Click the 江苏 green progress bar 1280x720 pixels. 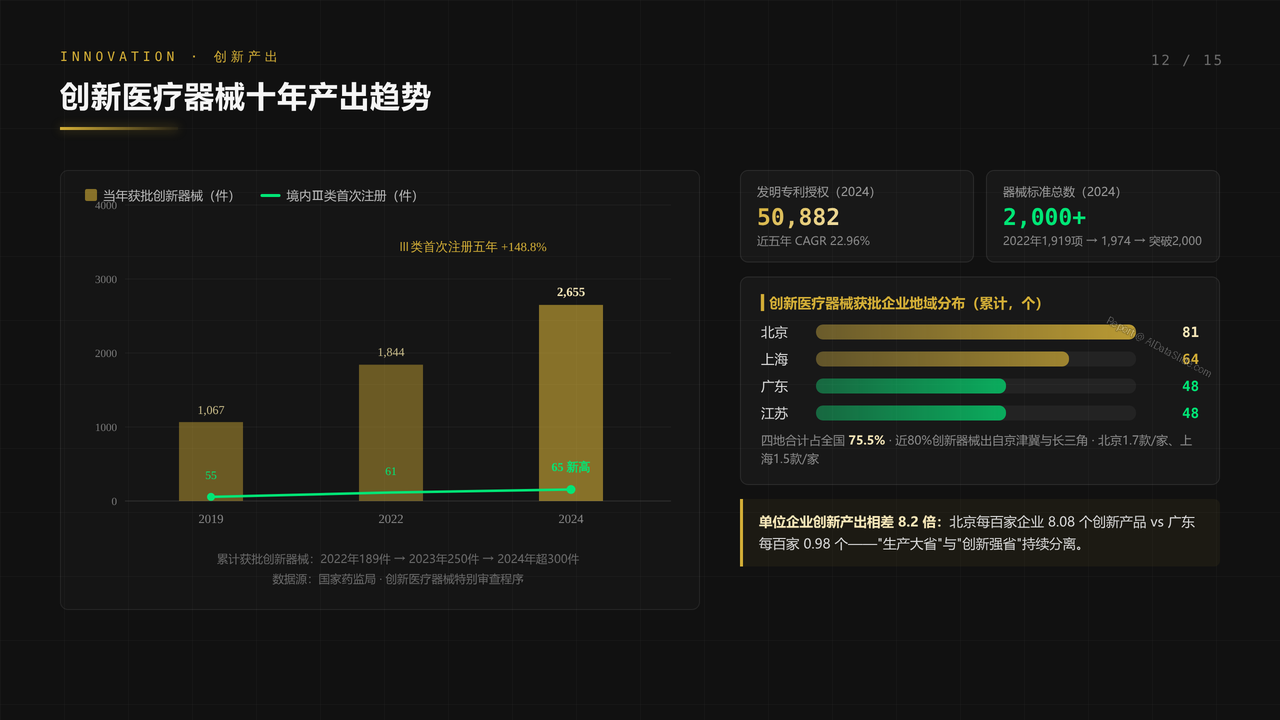[911, 413]
